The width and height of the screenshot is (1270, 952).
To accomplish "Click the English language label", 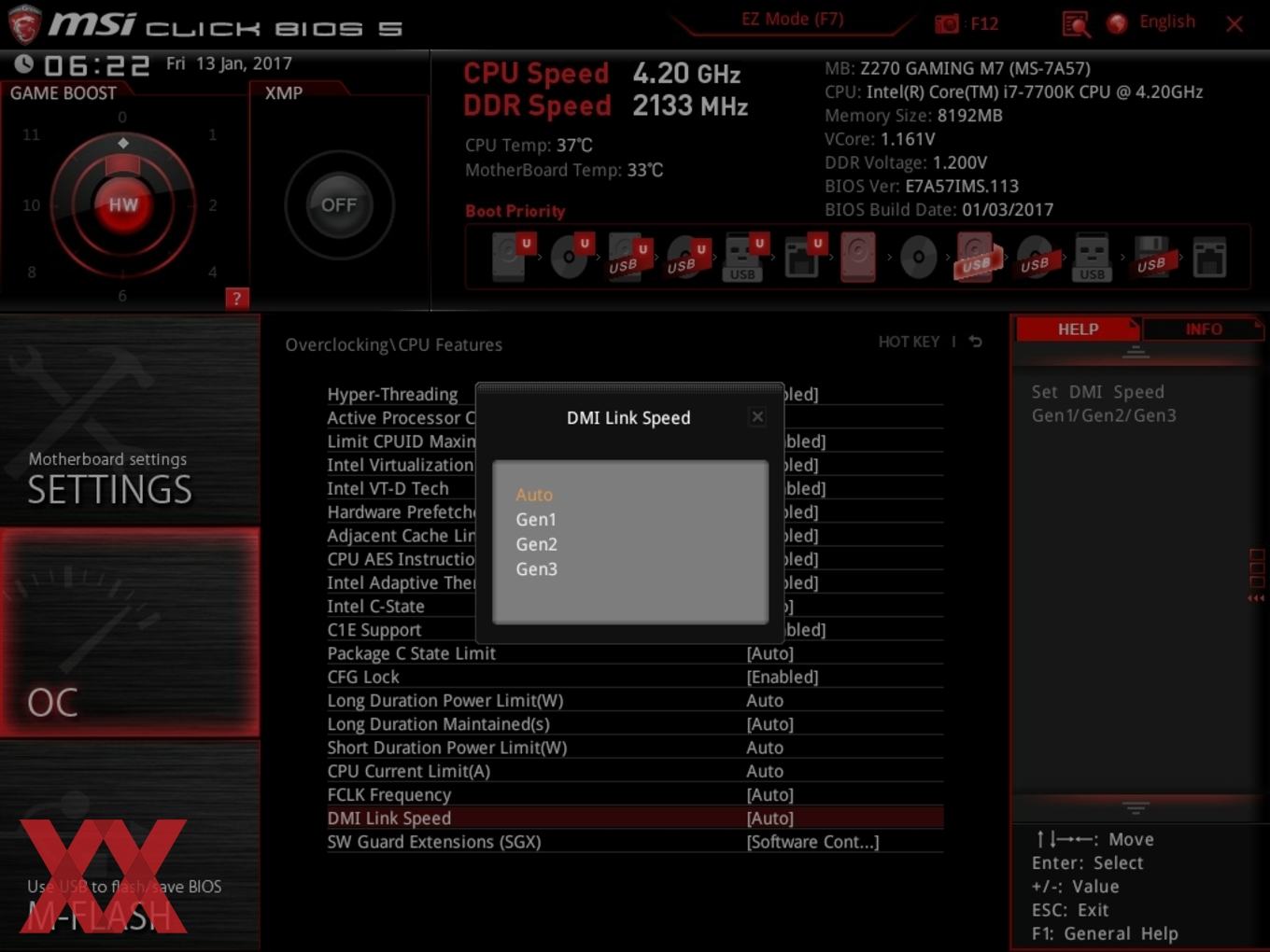I will click(x=1166, y=21).
